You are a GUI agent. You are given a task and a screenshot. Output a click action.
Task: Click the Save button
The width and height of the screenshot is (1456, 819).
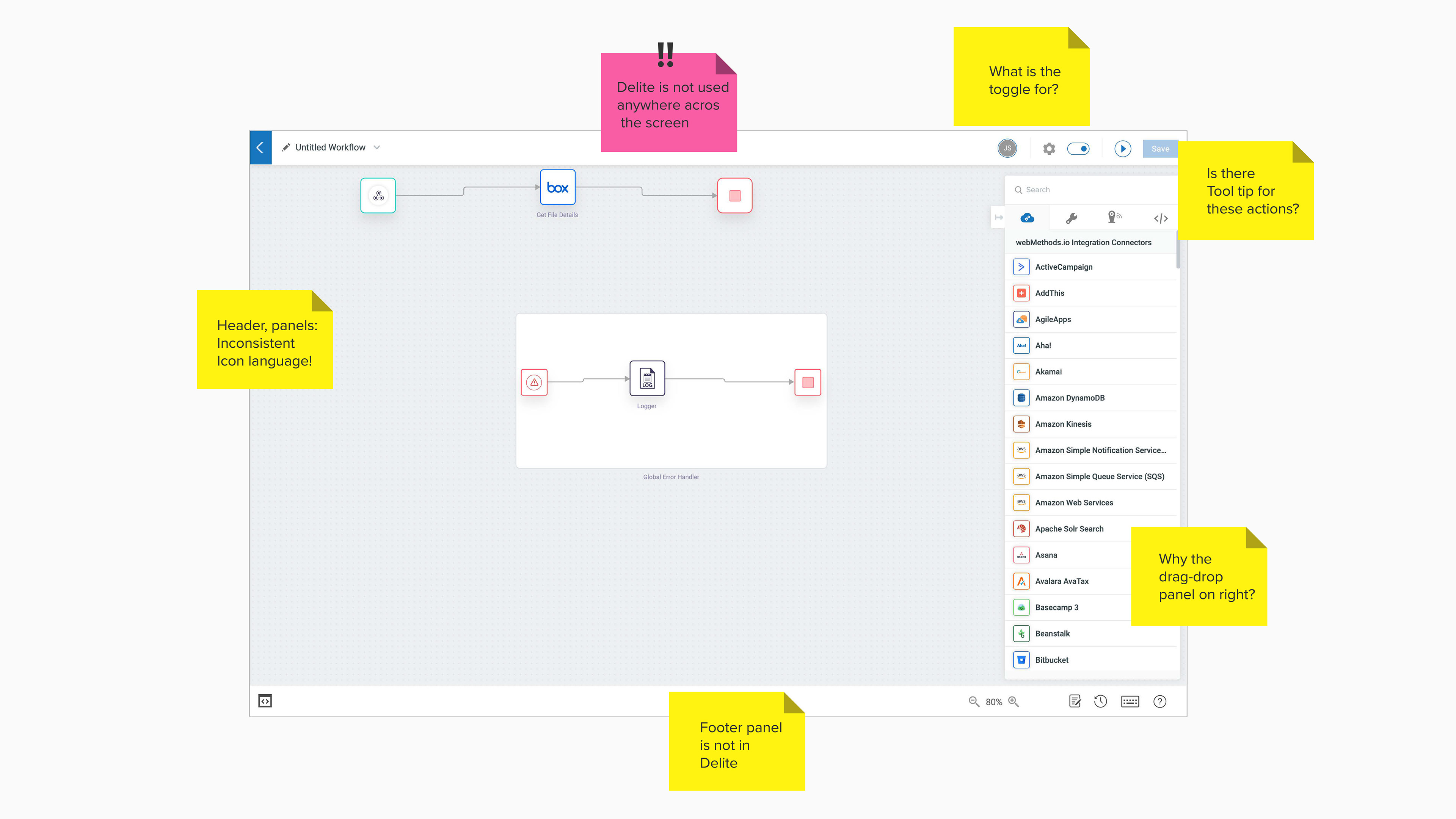1160,149
